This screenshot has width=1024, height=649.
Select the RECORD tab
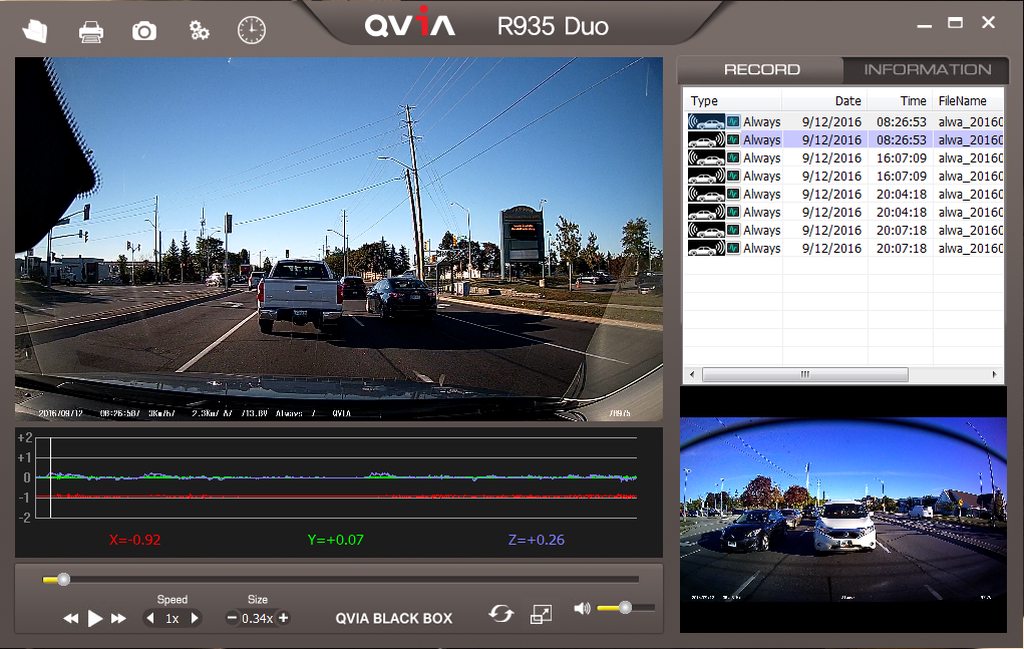click(x=761, y=70)
